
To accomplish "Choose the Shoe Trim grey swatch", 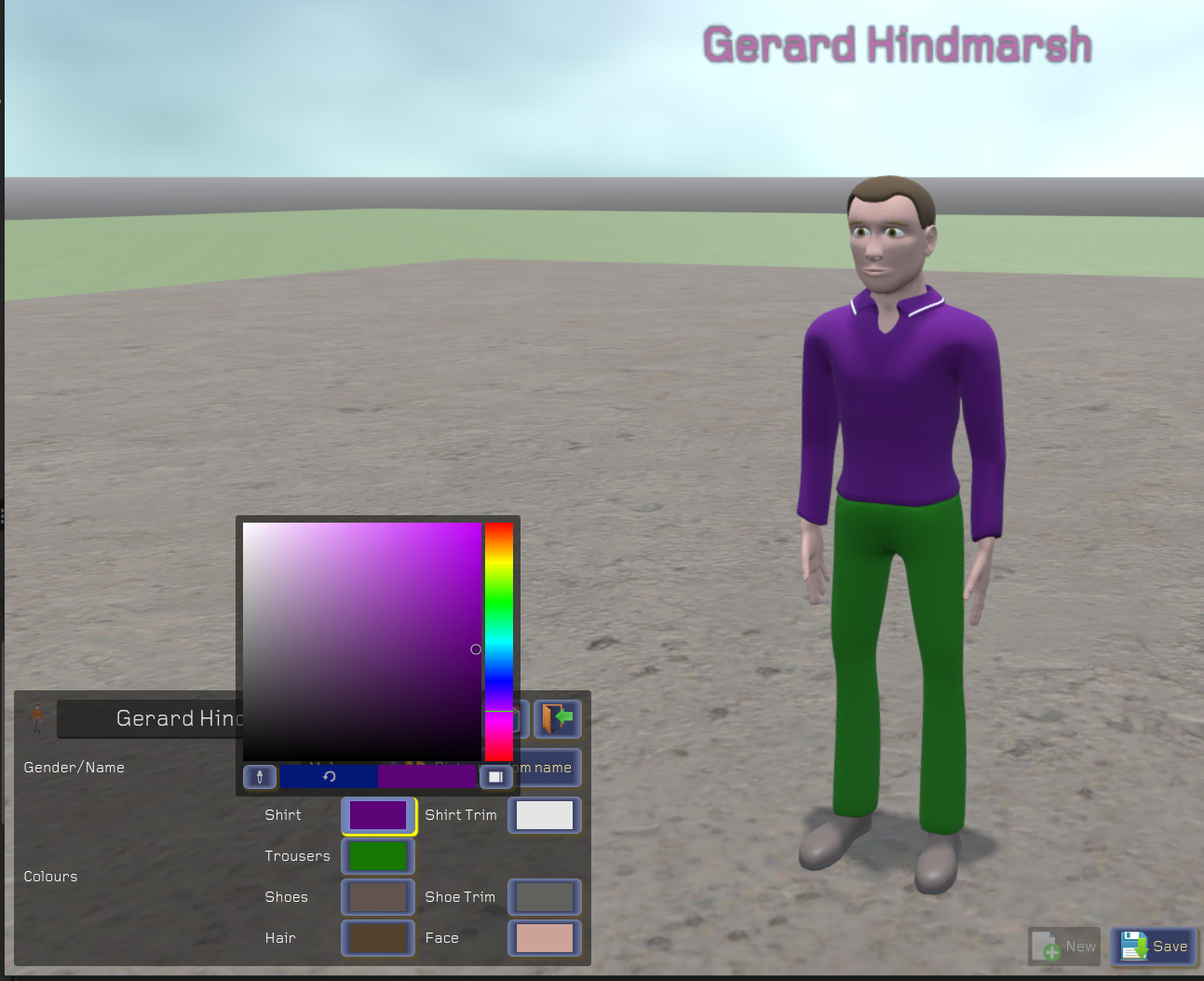I will (545, 897).
